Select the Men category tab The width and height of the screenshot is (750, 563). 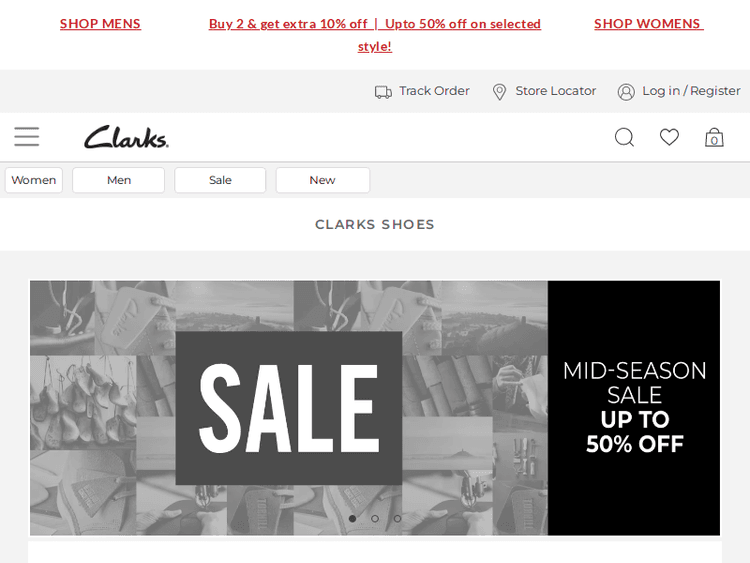click(119, 180)
